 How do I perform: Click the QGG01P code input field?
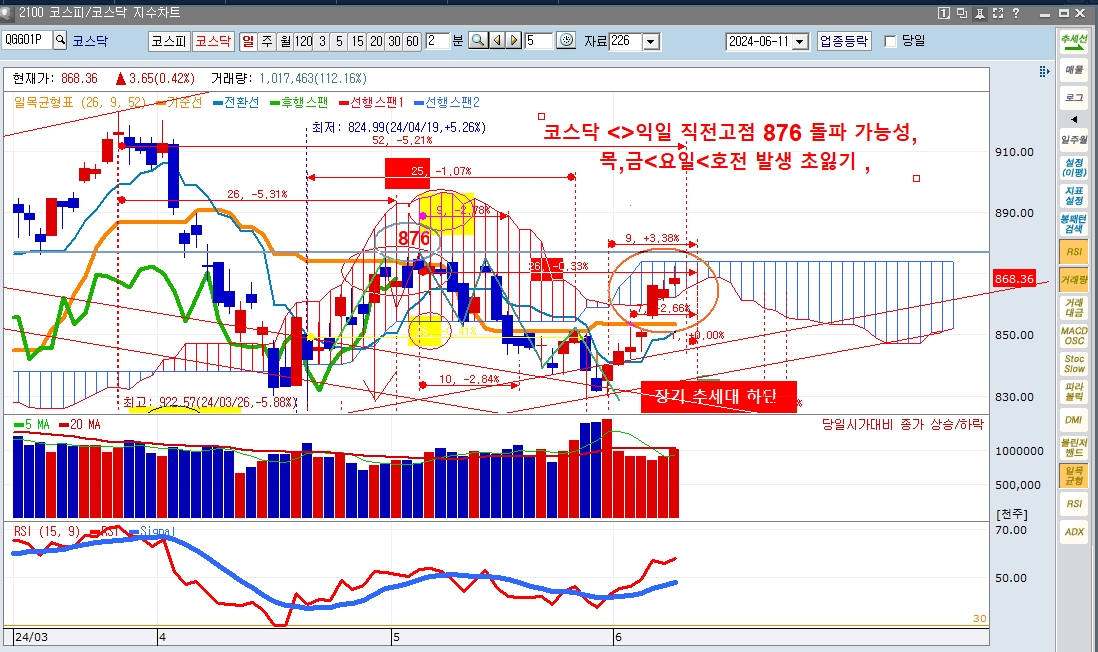(27, 40)
